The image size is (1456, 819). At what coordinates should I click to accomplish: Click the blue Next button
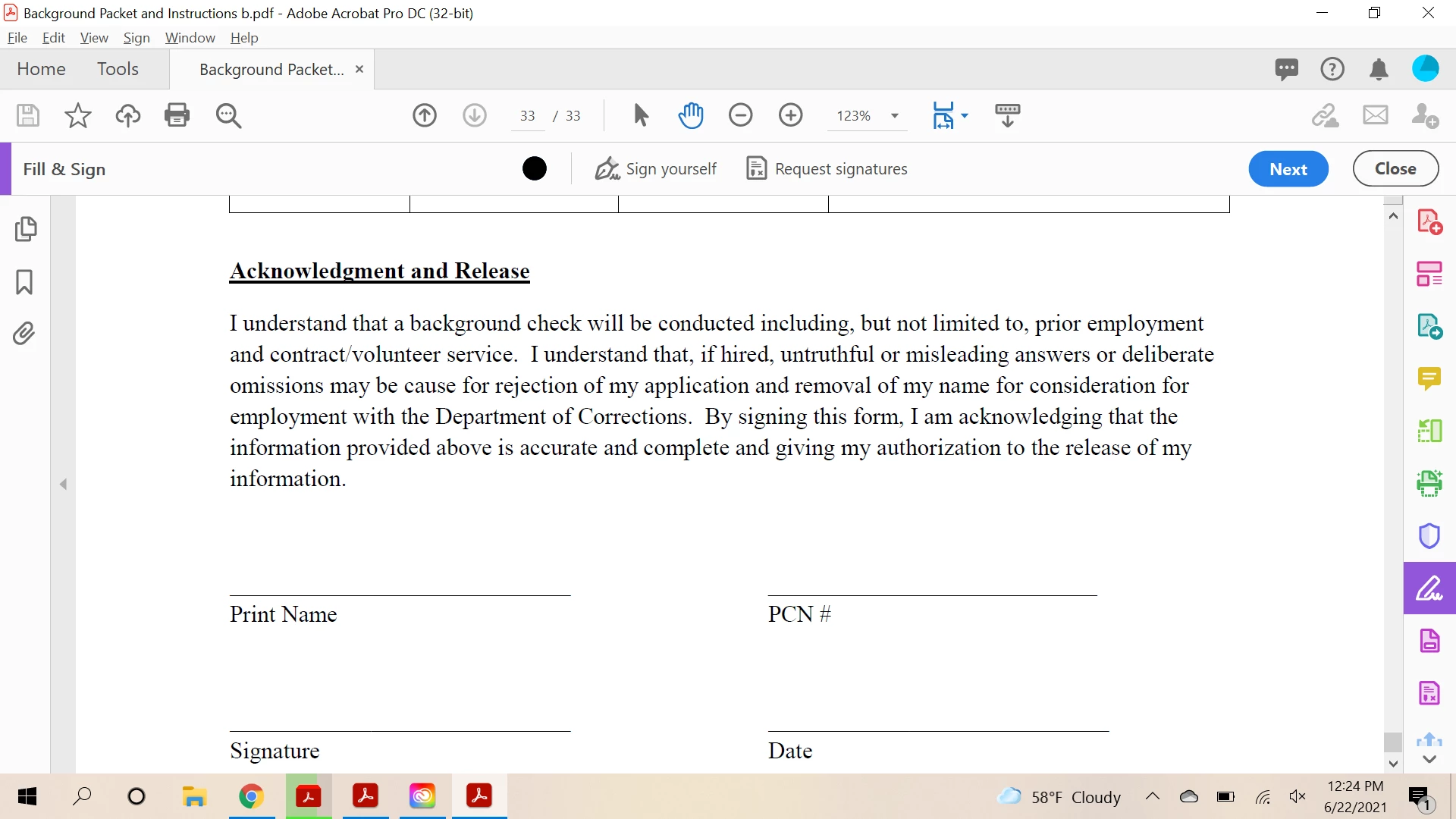1288,168
